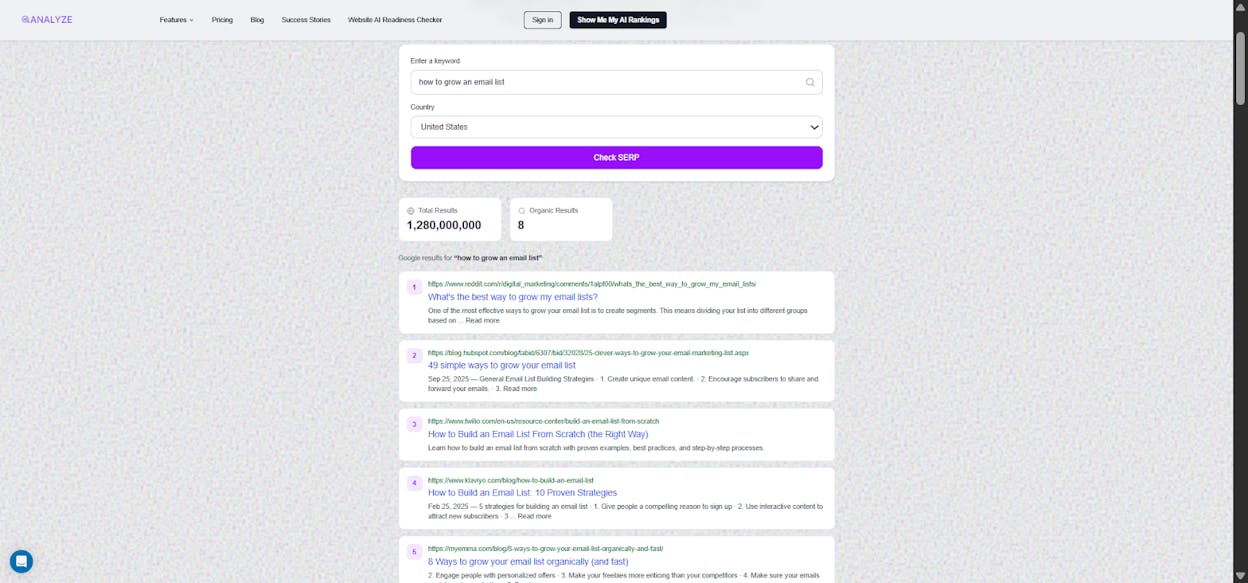Image resolution: width=1248 pixels, height=583 pixels.
Task: Click the twilio.com result URL
Action: click(543, 421)
